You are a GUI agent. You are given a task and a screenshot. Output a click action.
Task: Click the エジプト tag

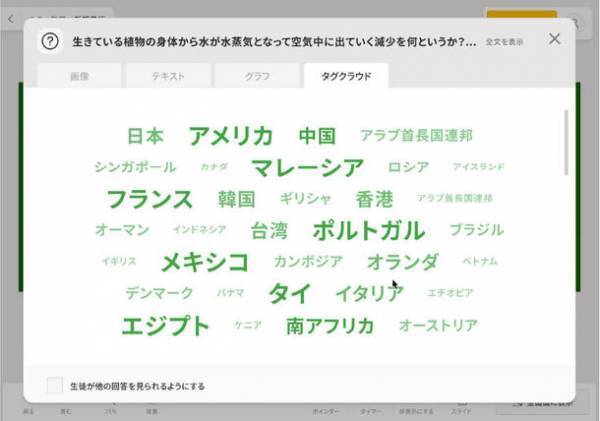tap(165, 326)
